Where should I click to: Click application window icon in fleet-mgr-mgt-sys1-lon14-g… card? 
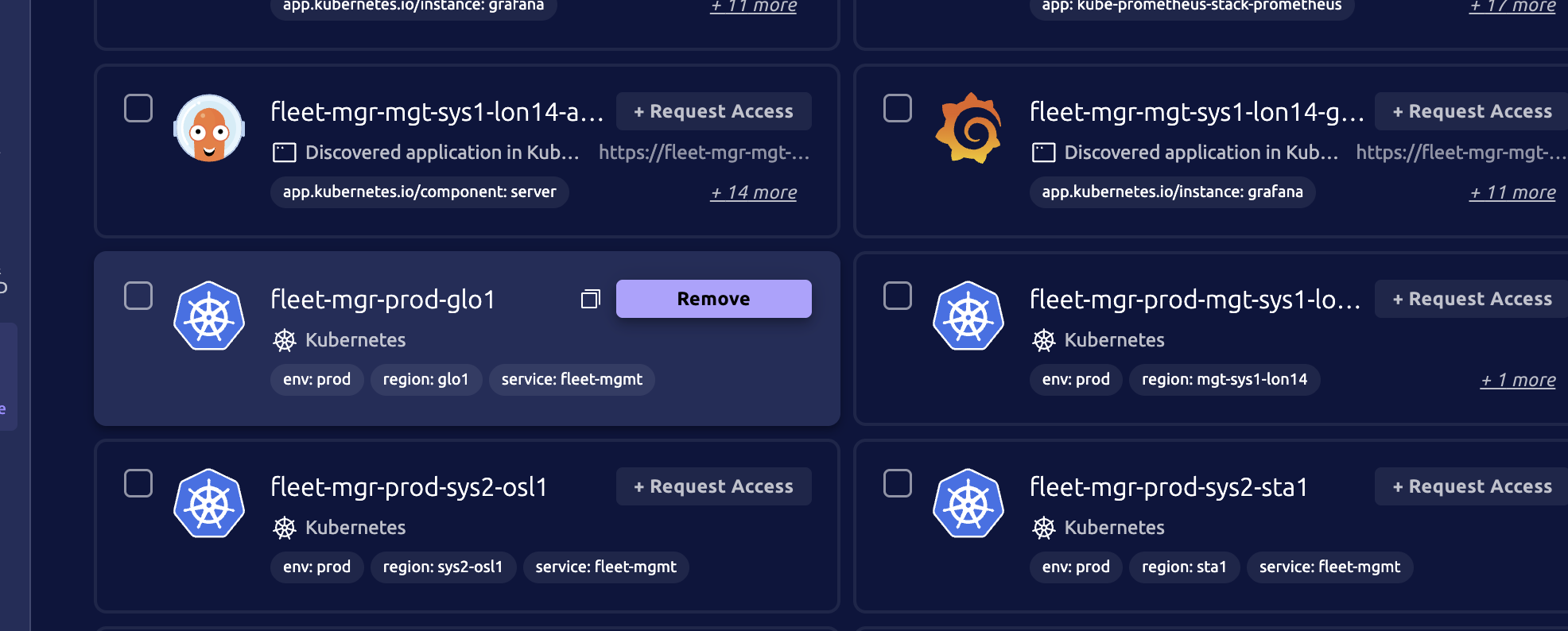[1043, 153]
